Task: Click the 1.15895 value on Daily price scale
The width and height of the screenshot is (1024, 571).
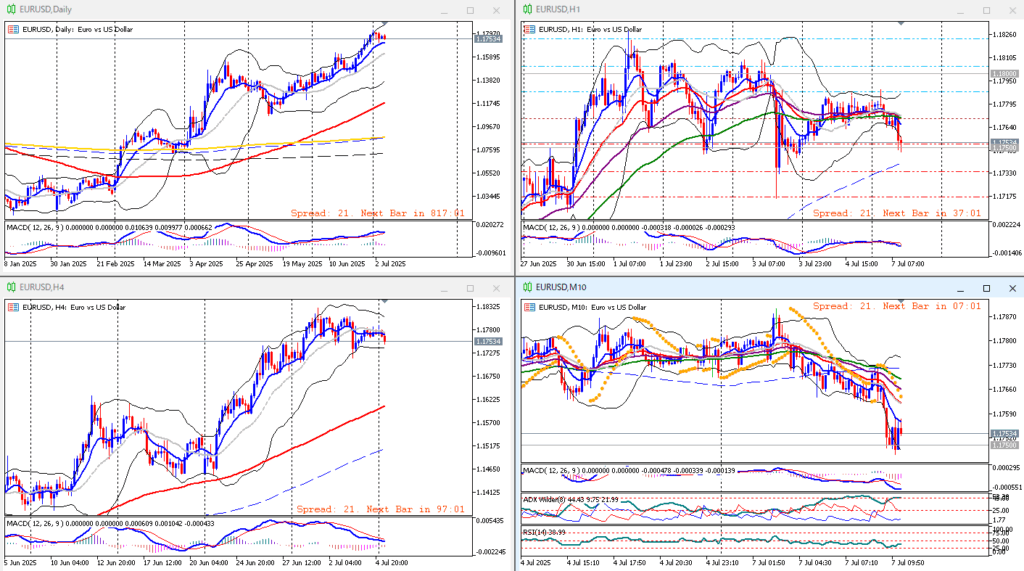Action: [x=488, y=57]
